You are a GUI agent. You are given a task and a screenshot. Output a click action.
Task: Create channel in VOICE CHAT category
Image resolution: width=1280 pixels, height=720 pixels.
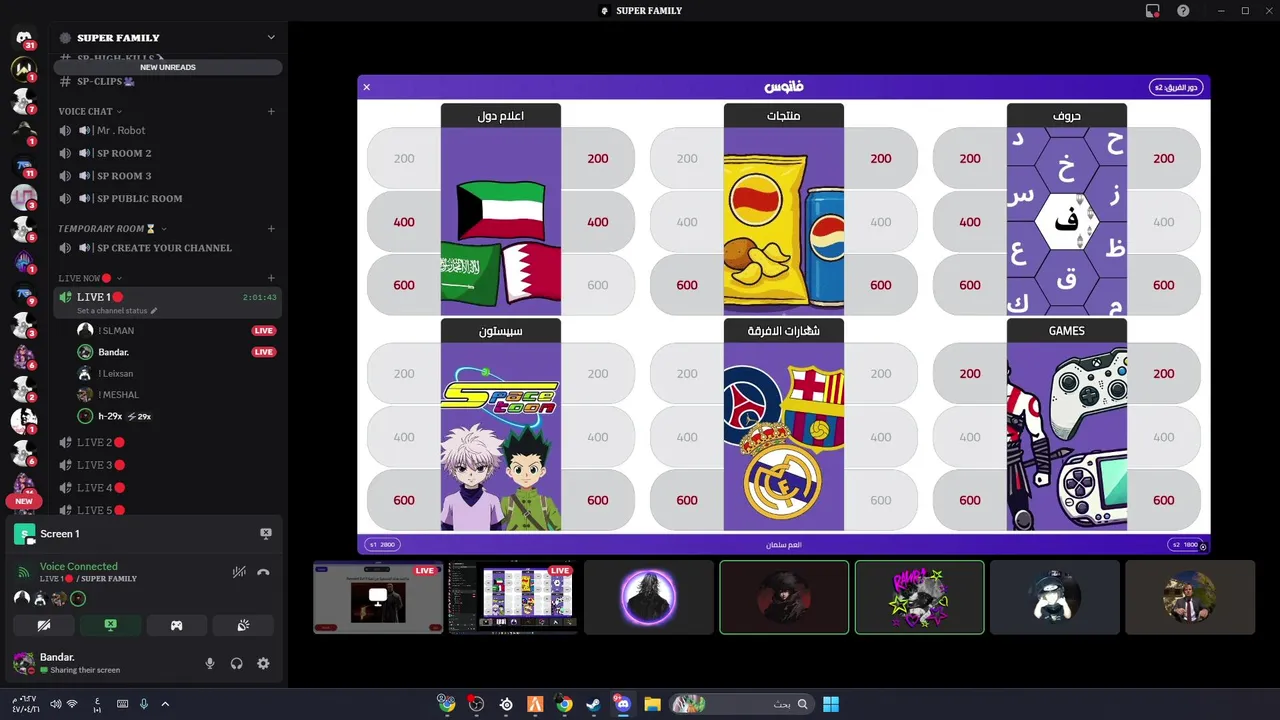(x=271, y=111)
